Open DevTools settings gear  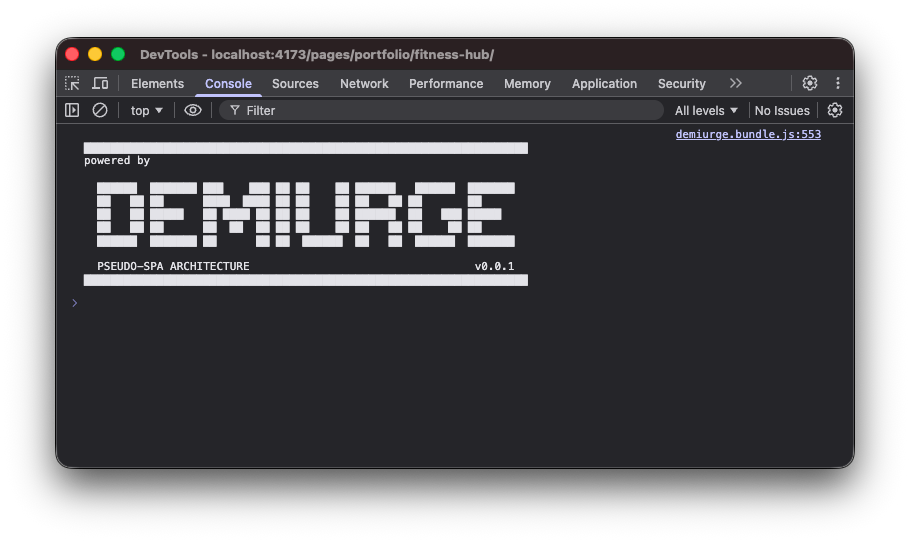(x=810, y=83)
